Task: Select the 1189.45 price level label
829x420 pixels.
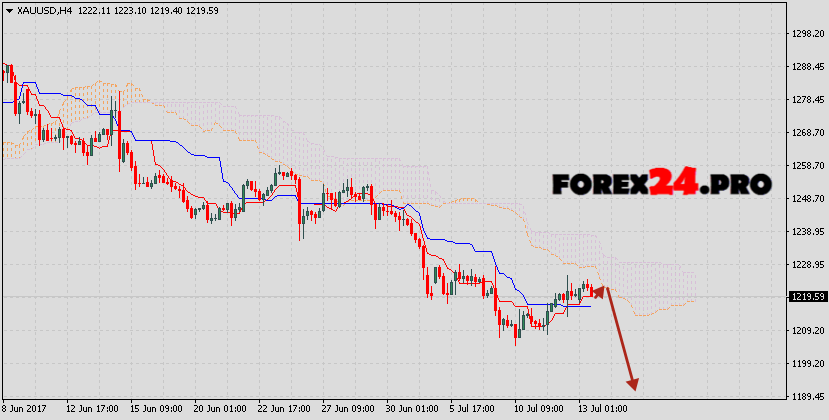Action: (806, 397)
